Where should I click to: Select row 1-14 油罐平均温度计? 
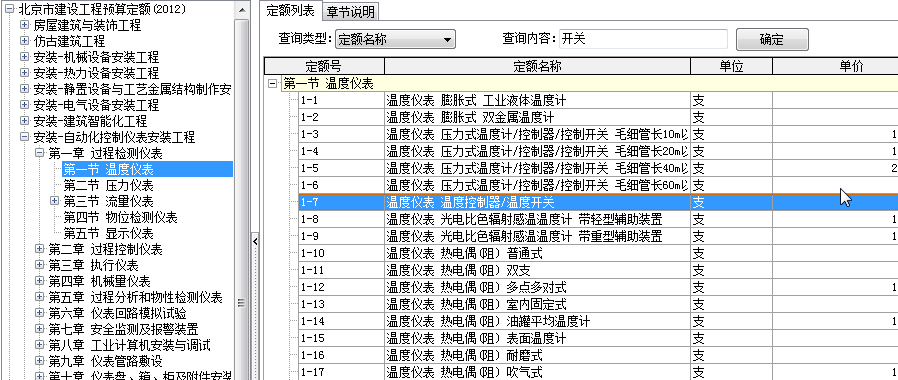tap(598, 320)
